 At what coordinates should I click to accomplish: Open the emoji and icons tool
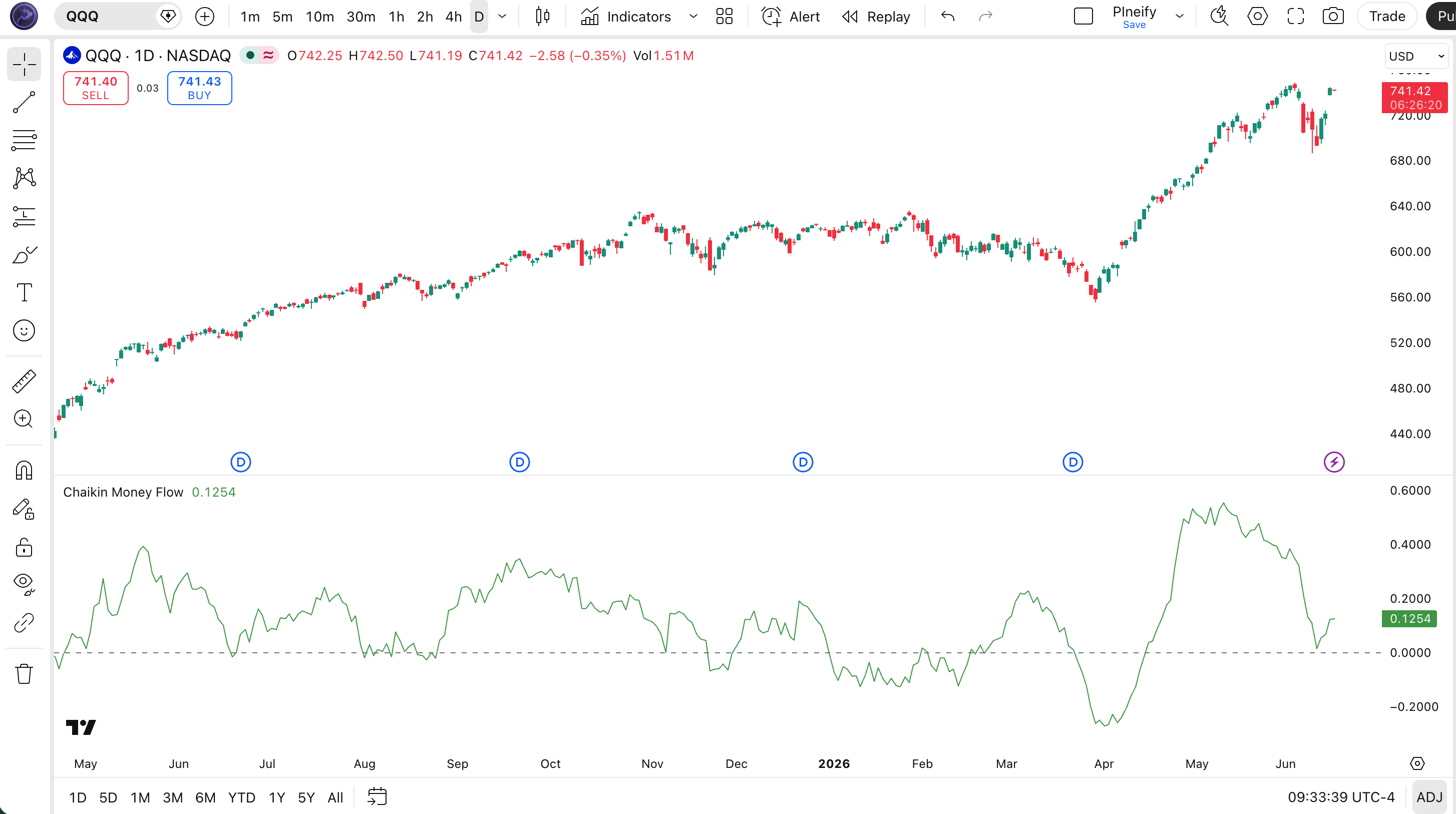click(x=24, y=331)
